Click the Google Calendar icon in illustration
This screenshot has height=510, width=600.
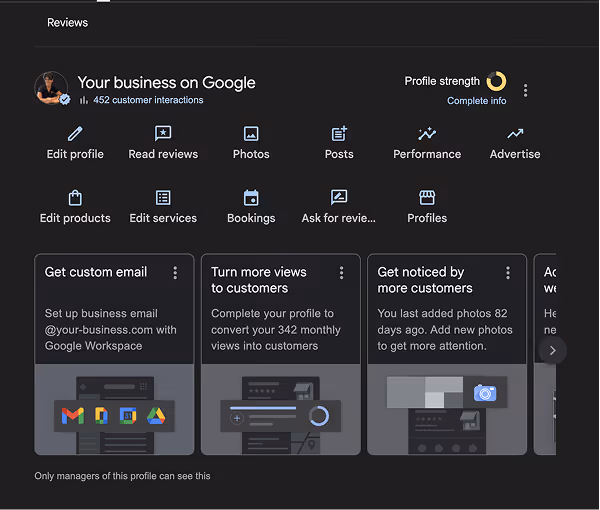(x=128, y=416)
